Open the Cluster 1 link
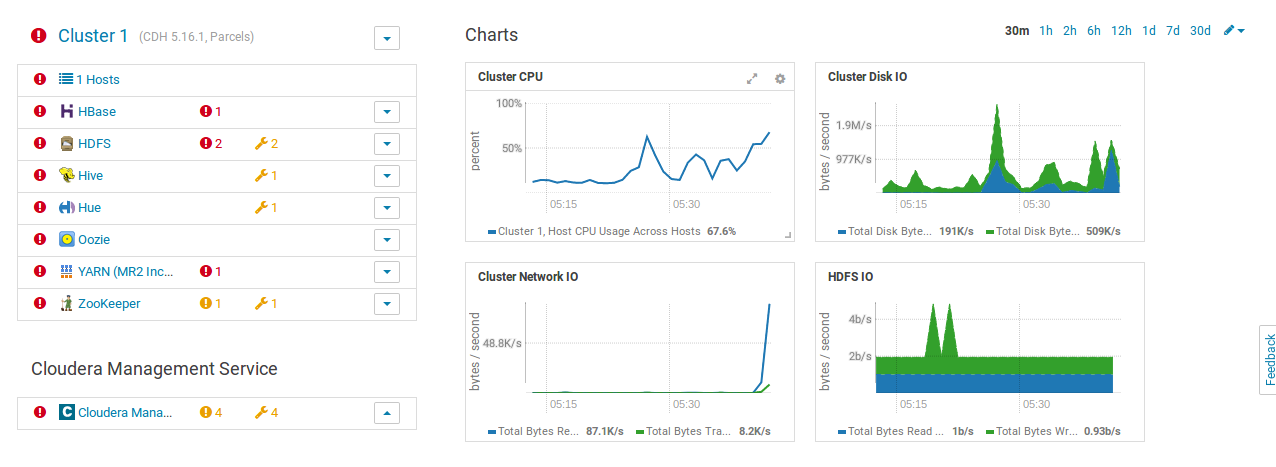 [x=93, y=36]
